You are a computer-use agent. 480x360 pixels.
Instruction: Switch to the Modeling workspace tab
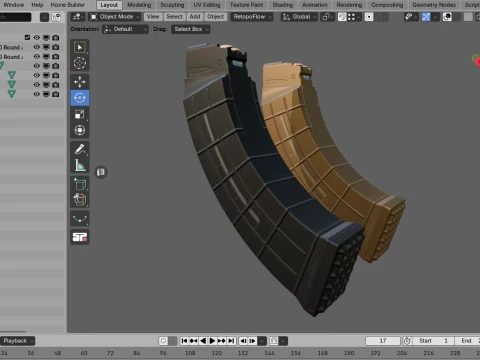point(139,5)
